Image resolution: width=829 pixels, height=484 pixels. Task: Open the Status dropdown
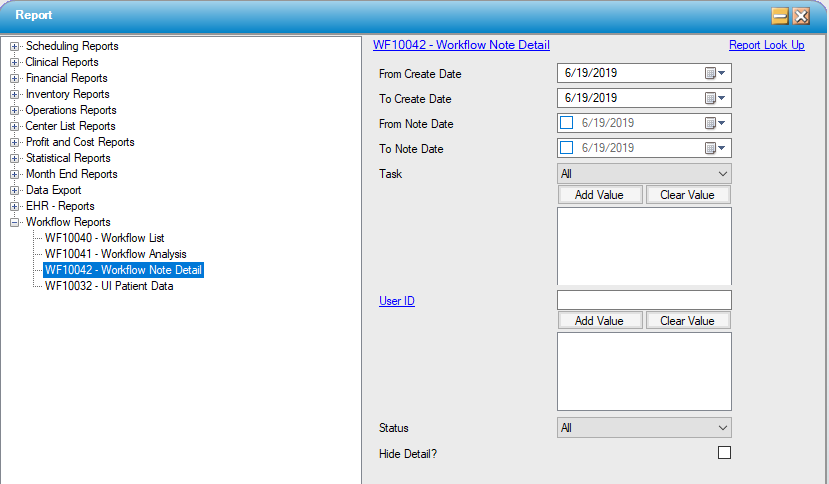pyautogui.click(x=643, y=428)
